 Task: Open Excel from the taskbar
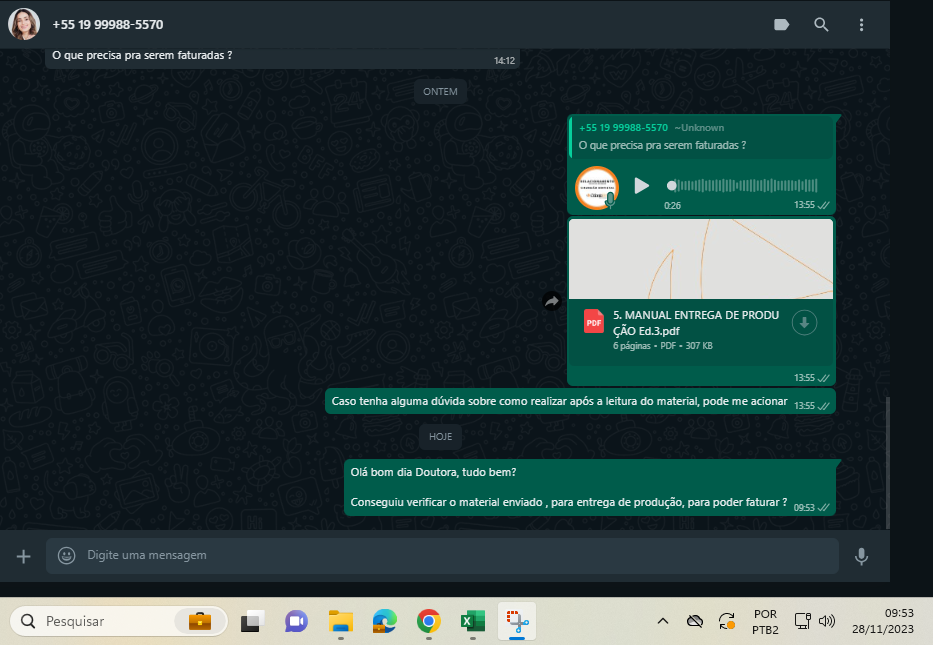coord(472,621)
